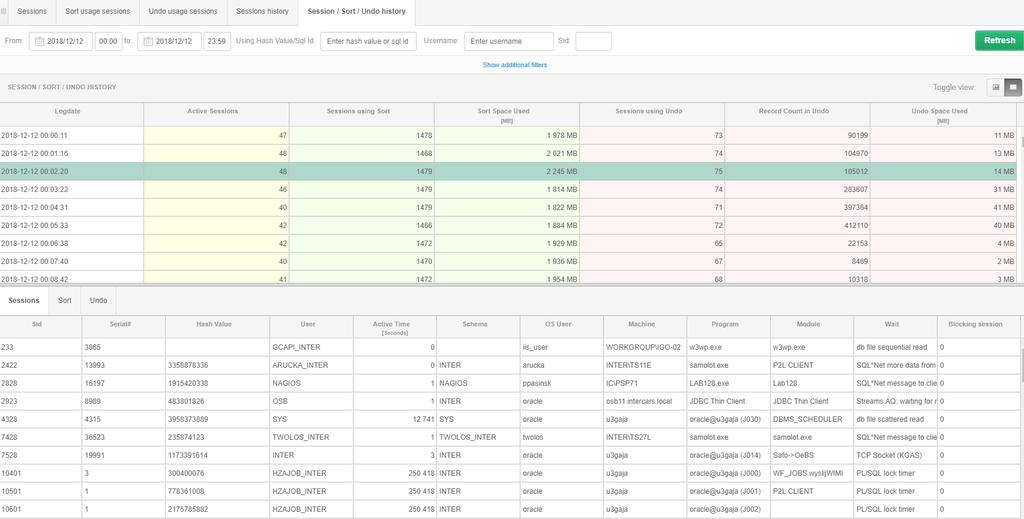
Task: Click the Show additional filters link
Action: coord(515,65)
